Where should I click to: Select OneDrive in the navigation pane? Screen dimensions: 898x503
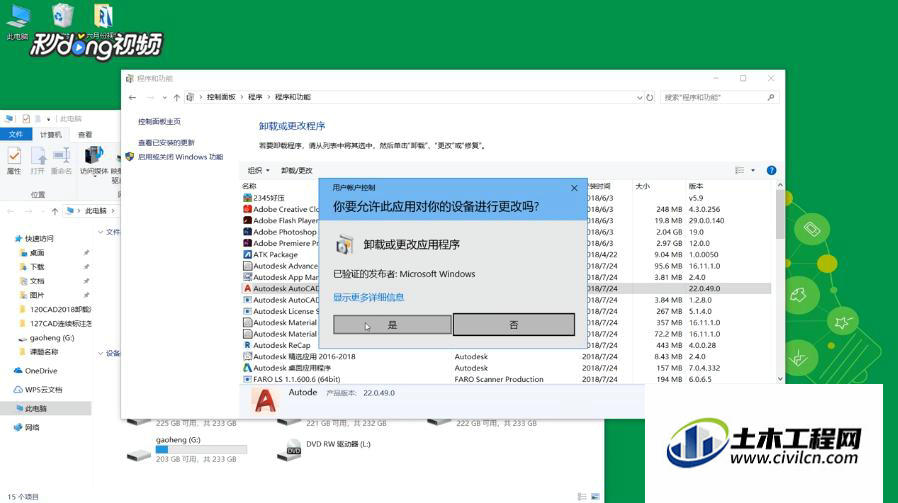(41, 371)
